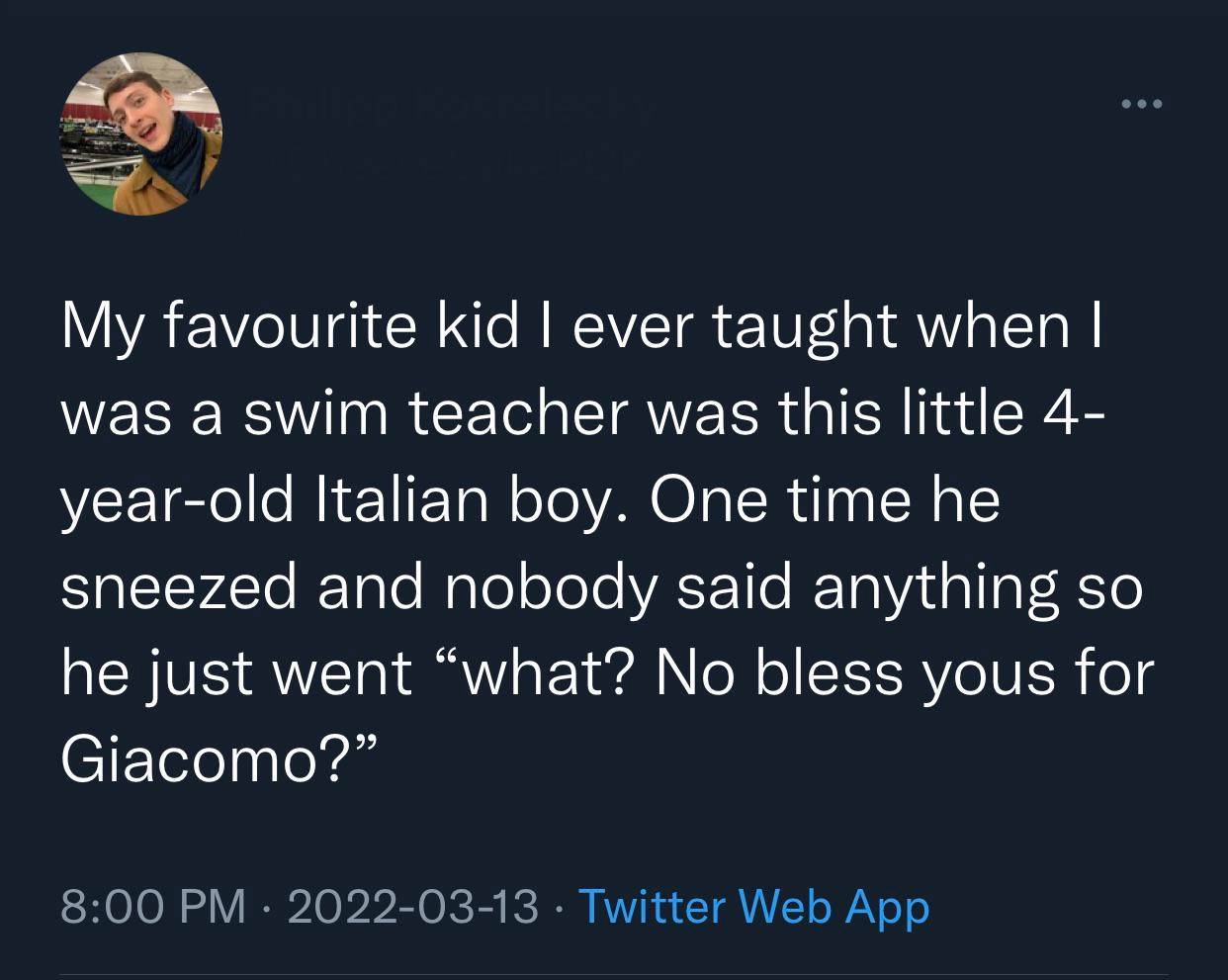Click the word "nobody" in the tweet

pyautogui.click(x=552, y=589)
